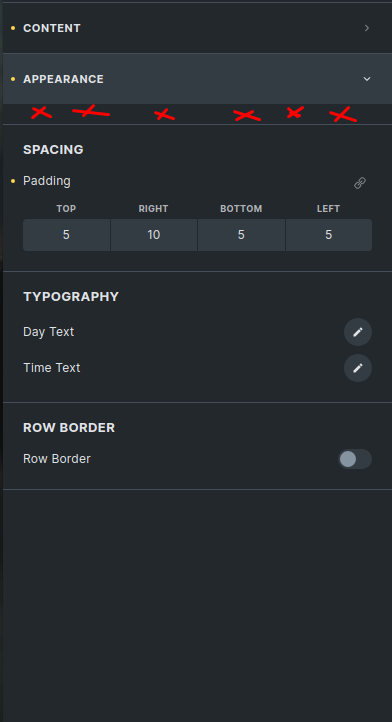Click yellow dot next to CONTENT
392x722 pixels.
tap(13, 29)
